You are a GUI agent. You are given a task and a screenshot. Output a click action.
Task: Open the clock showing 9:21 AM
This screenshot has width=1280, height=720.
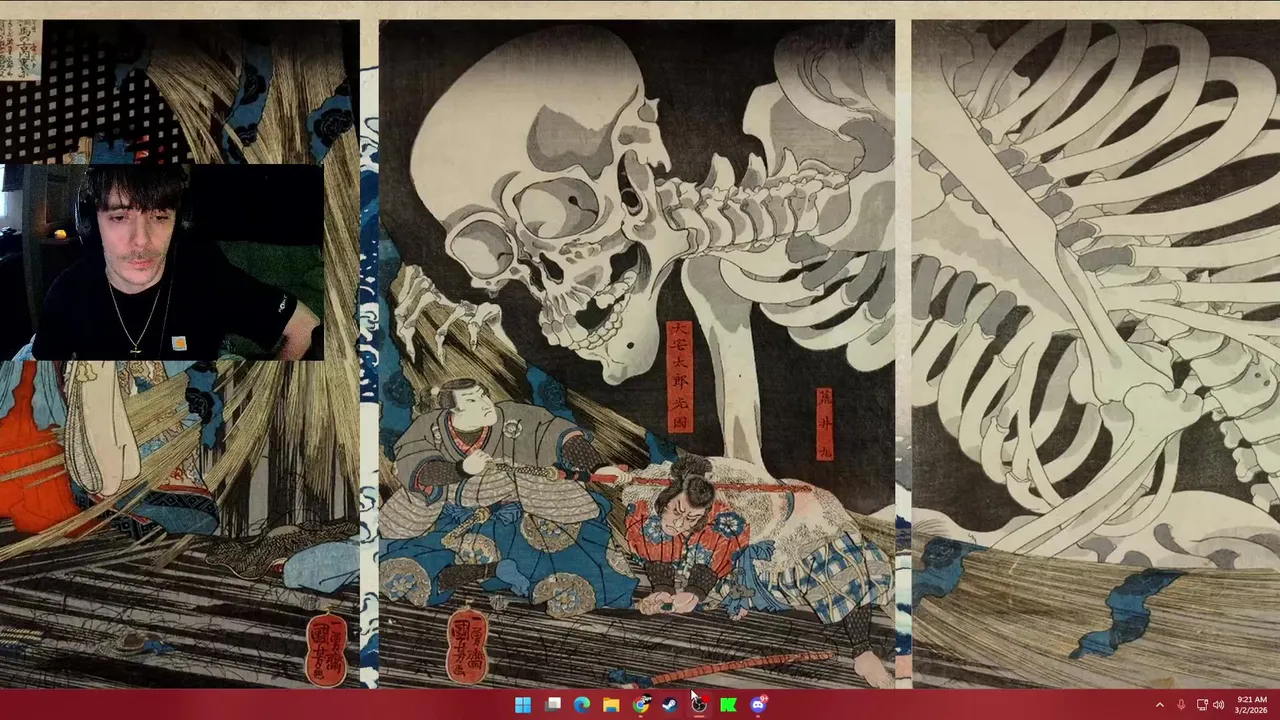[x=1252, y=705]
